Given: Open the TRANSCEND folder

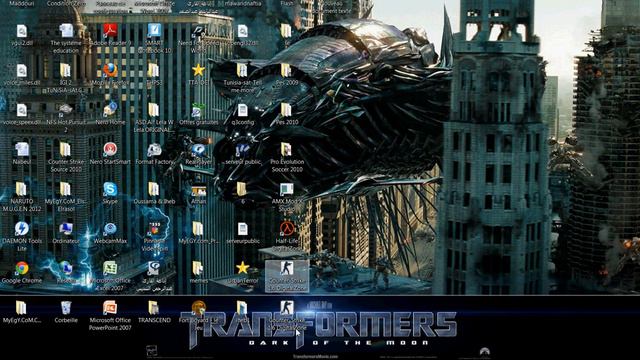Looking at the screenshot, I should 153,308.
